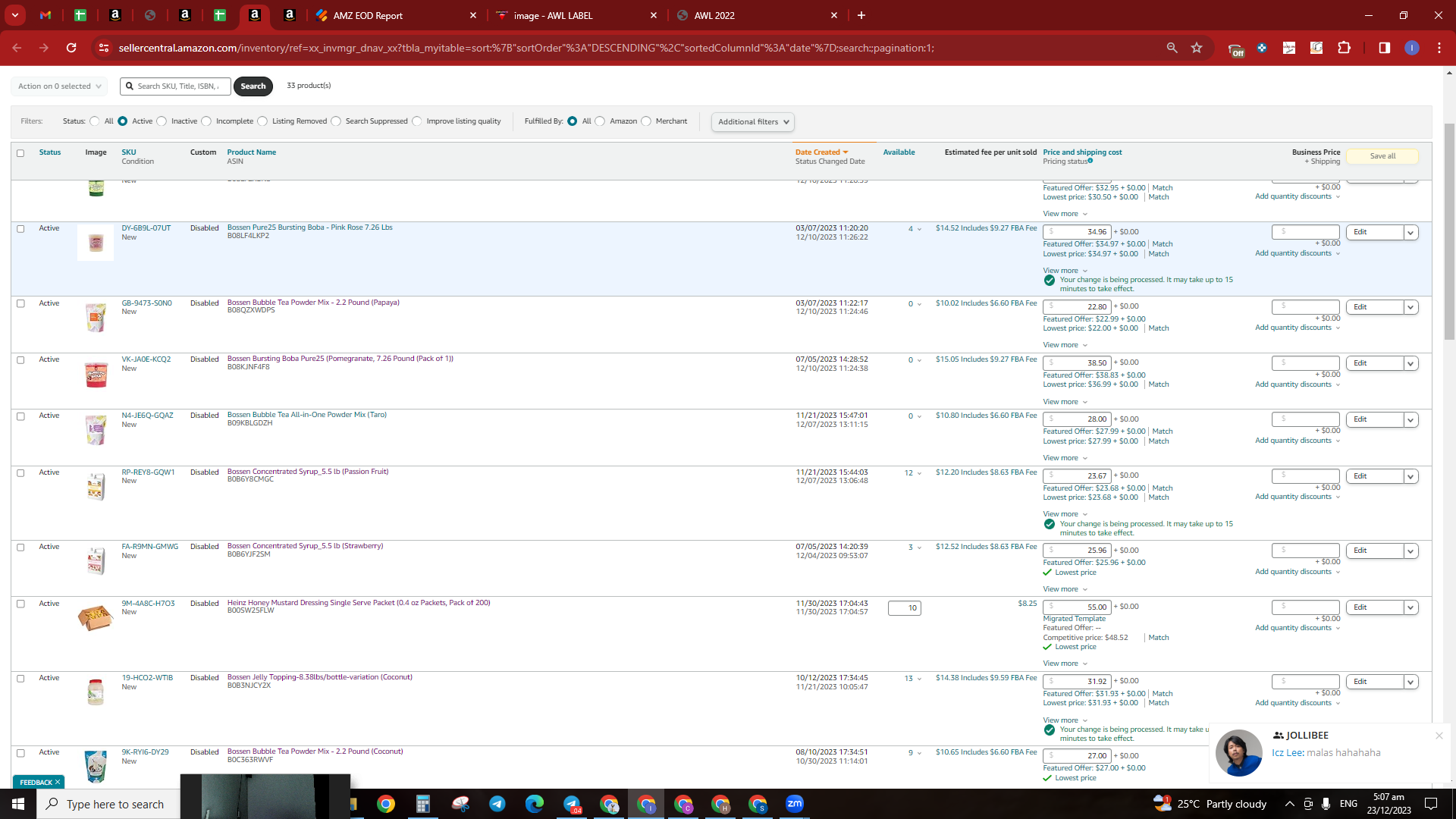Select Improve listing quality filter
This screenshot has height=819, width=1456.
click(x=417, y=121)
